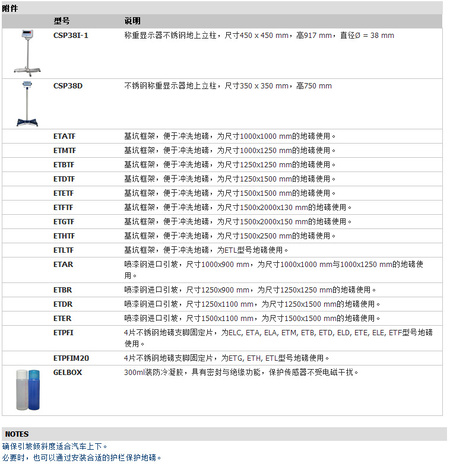Select the ETLTF model entry
Viewport: 450px width, 464px height.
(63, 250)
